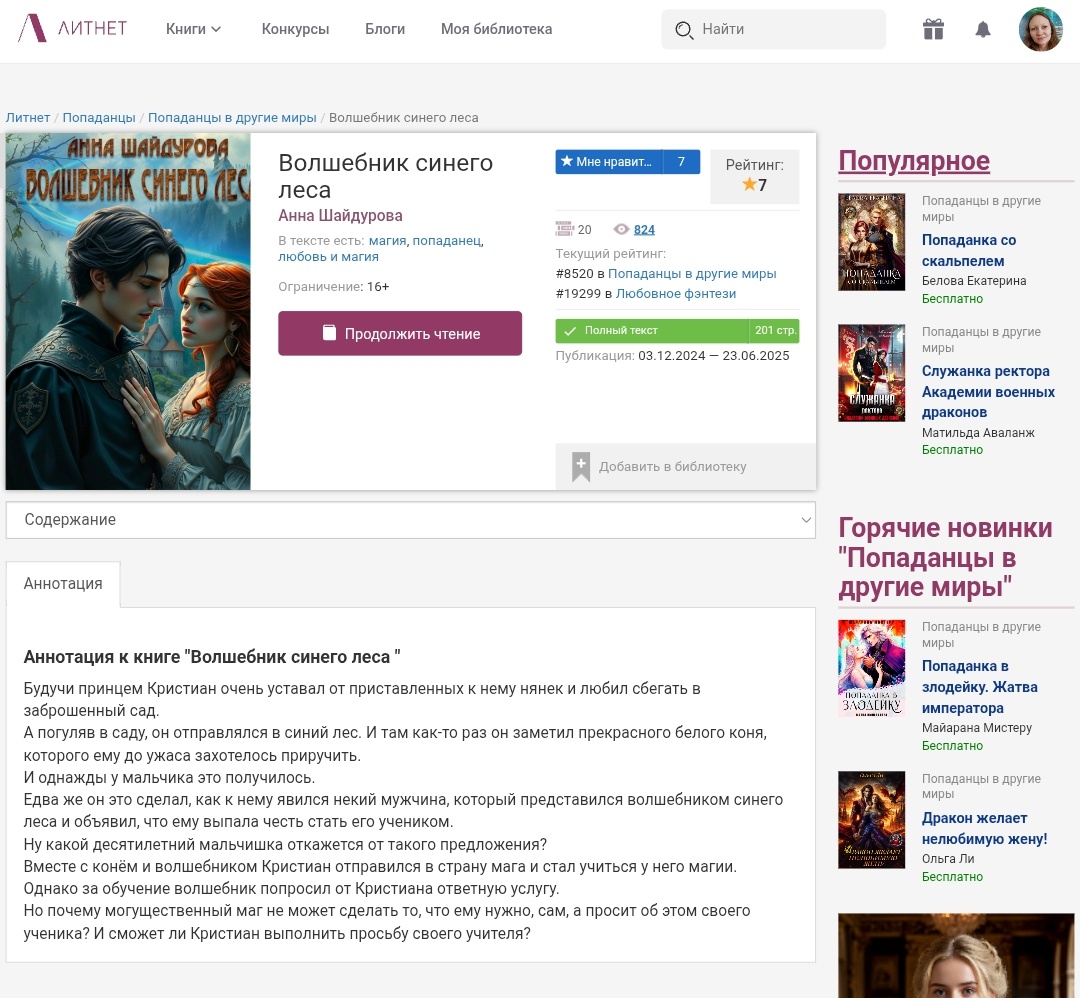Image resolution: width=1080 pixels, height=998 pixels.
Task: Click author Ольга Ли
Action: (948, 859)
